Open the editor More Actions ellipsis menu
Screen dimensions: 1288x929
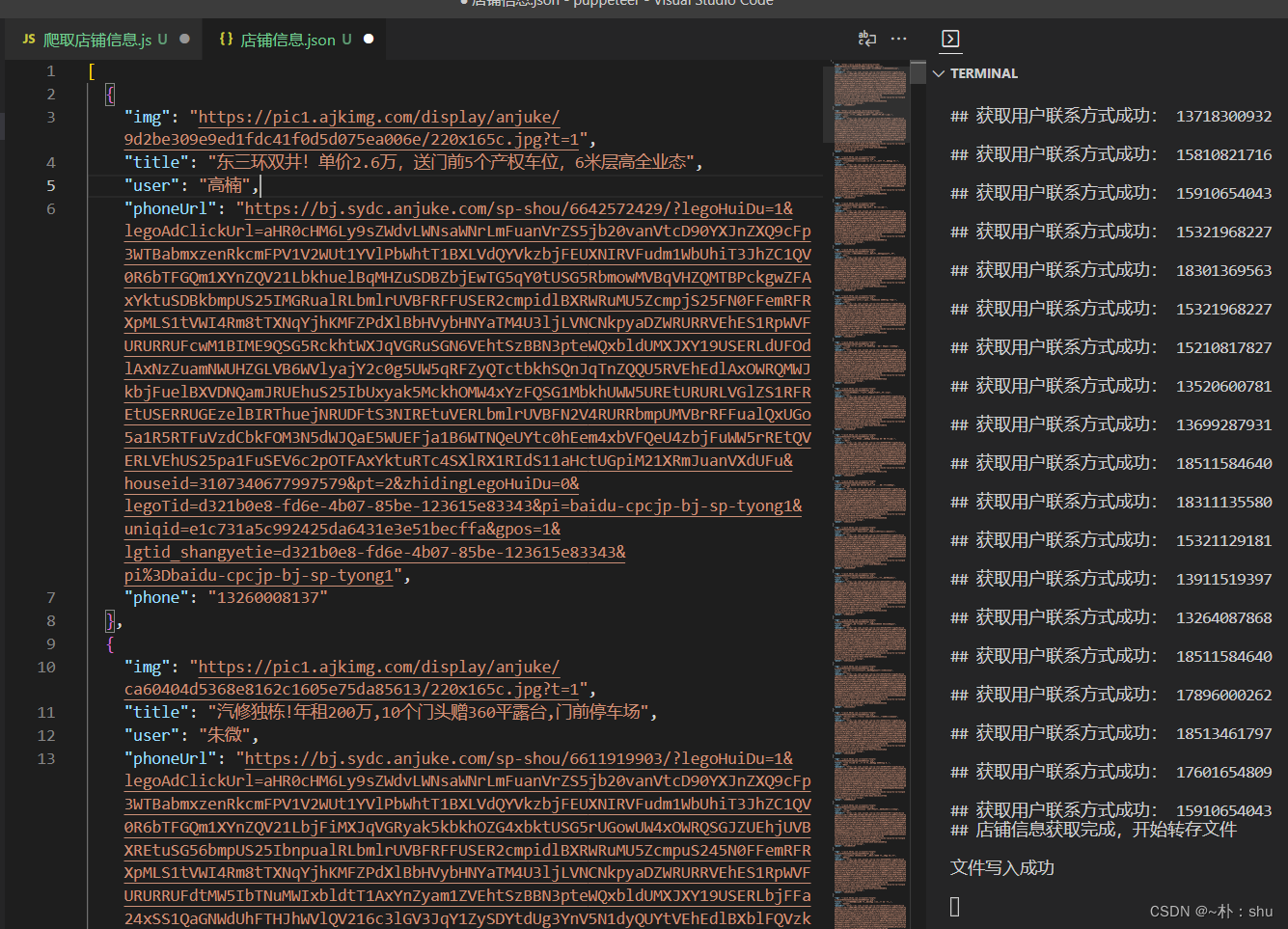pyautogui.click(x=899, y=39)
